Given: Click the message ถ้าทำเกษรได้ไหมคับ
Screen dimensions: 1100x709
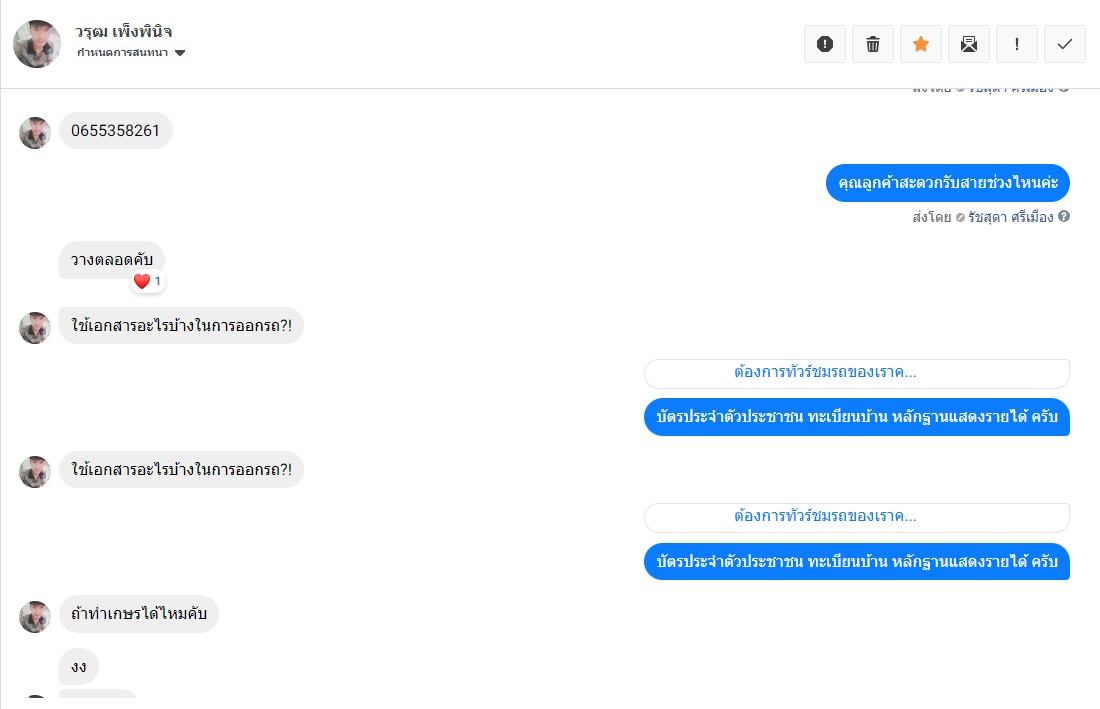Looking at the screenshot, I should point(138,614).
